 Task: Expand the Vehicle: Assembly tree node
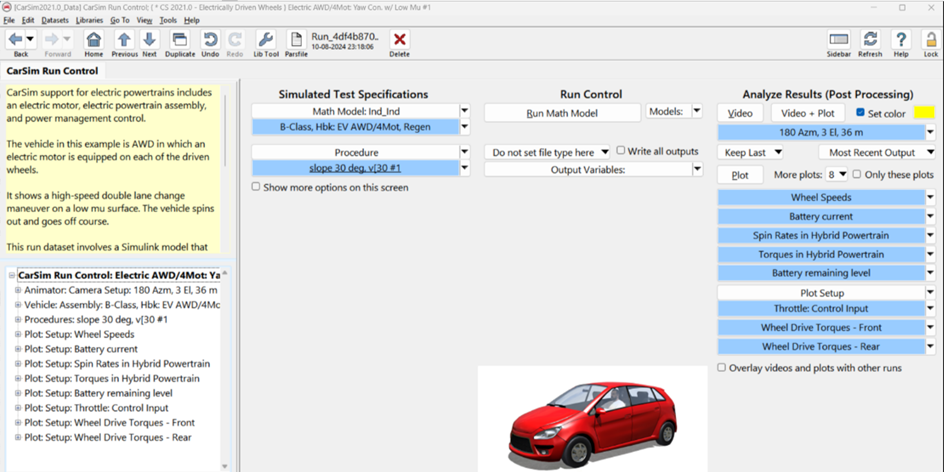[x=18, y=305]
